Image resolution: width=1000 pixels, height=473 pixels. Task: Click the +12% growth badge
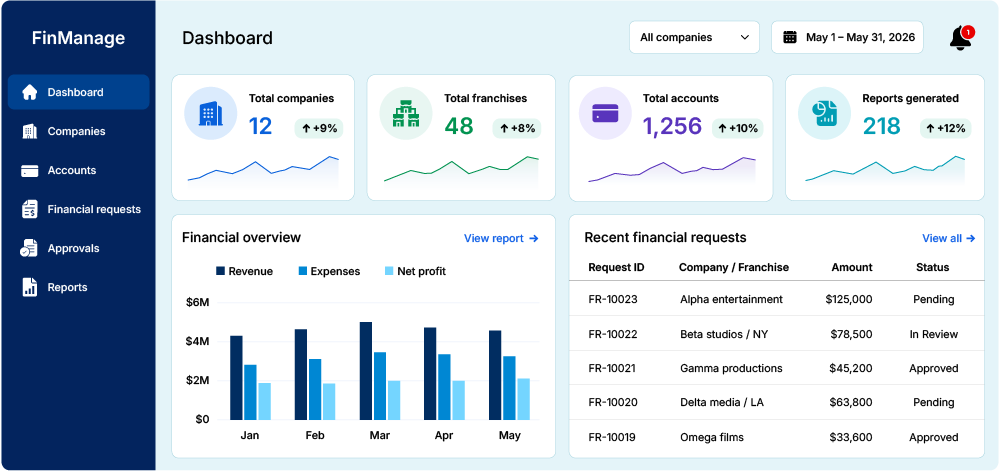coord(946,128)
